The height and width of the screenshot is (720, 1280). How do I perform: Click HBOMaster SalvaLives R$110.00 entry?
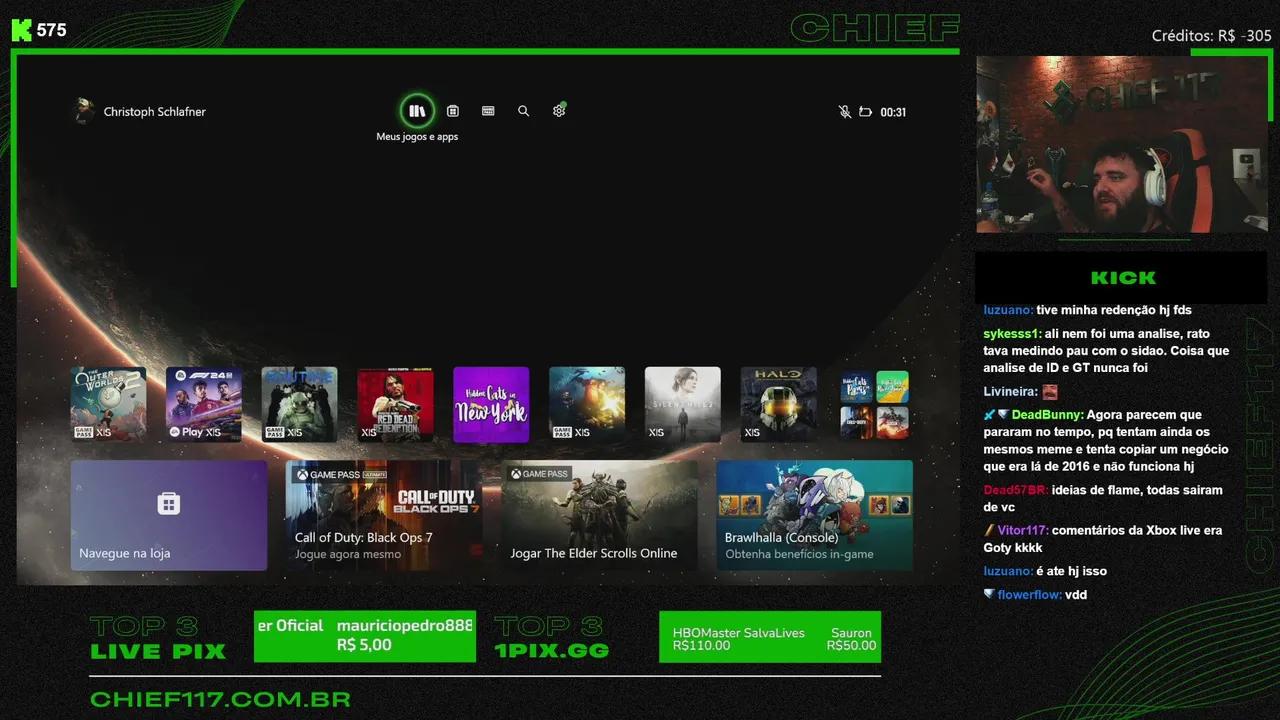[x=739, y=639]
